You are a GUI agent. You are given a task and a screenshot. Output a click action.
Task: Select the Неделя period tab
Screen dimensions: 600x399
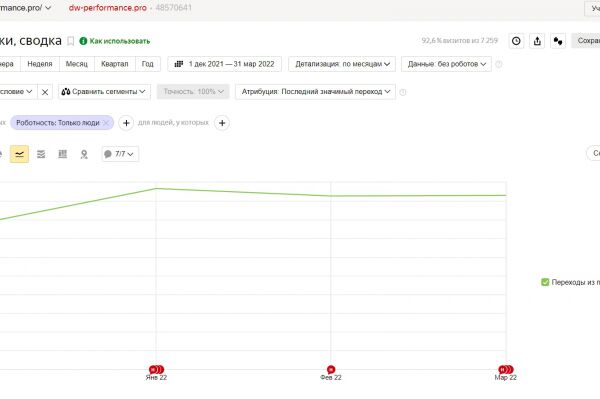tap(40, 64)
